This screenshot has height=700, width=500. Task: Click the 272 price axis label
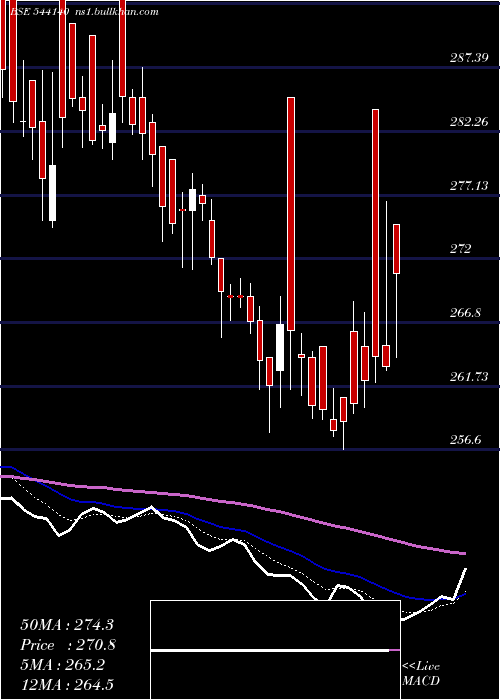(460, 249)
